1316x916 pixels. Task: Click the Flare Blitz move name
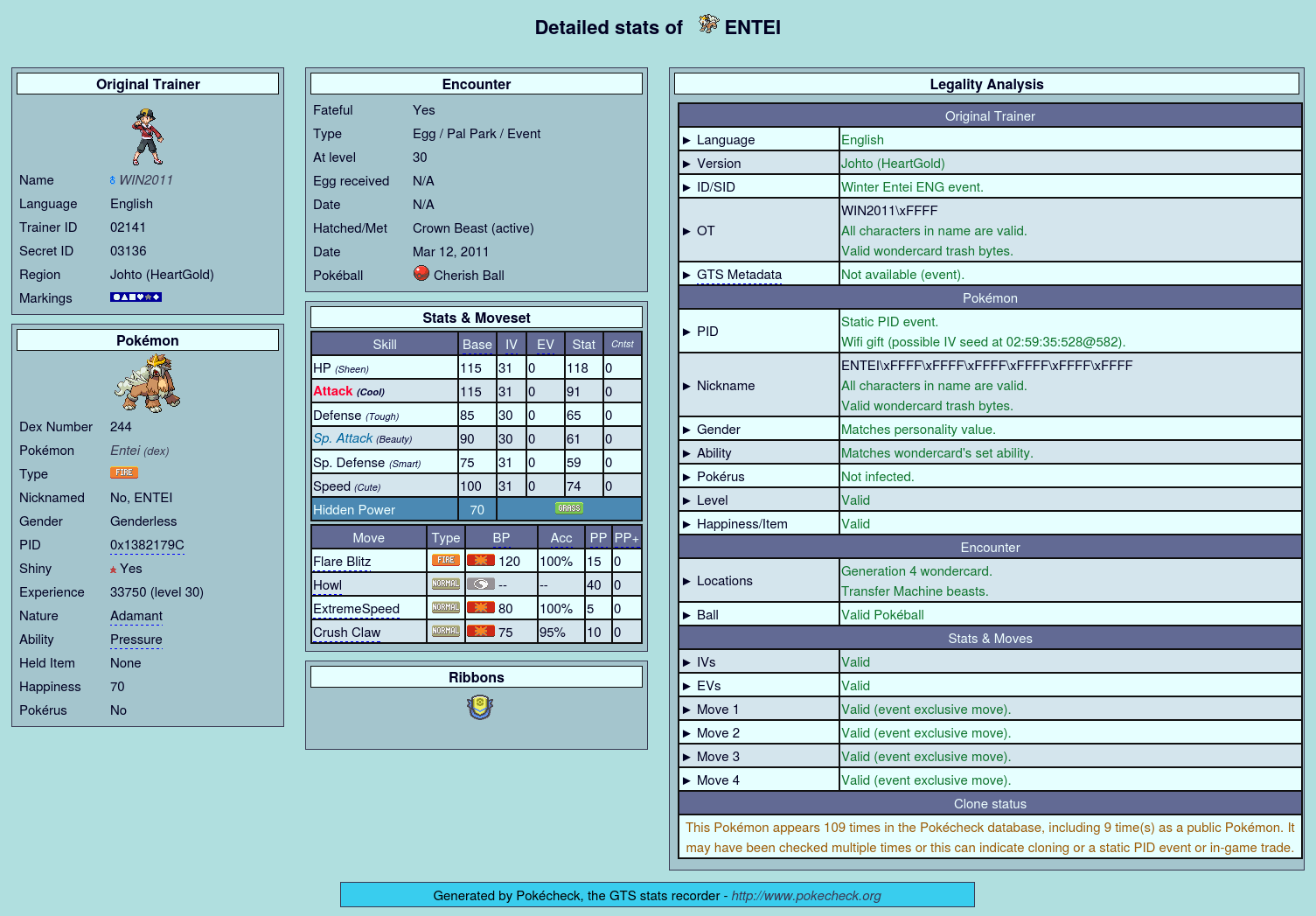coord(342,562)
